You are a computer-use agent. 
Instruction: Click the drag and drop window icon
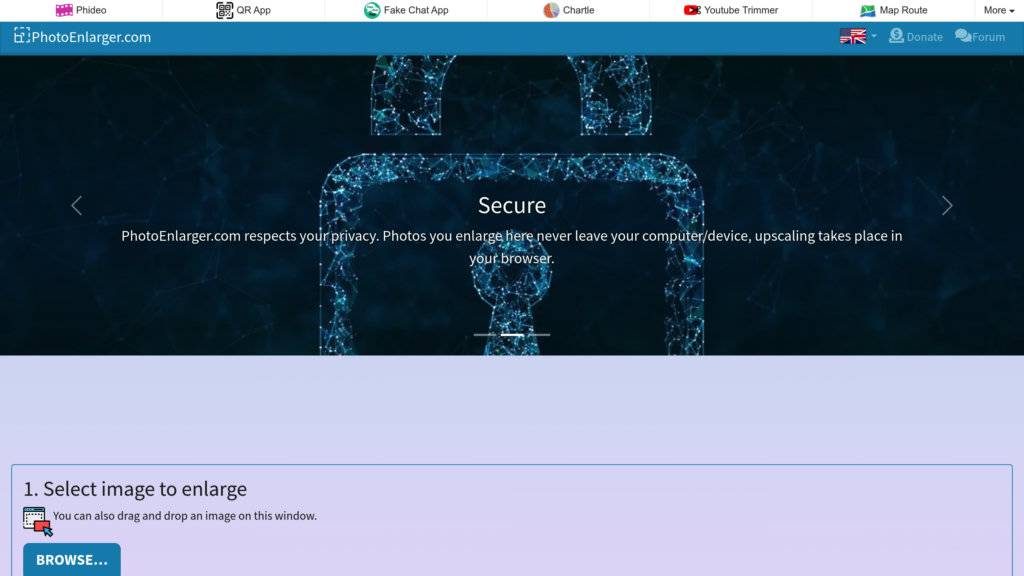(x=37, y=520)
